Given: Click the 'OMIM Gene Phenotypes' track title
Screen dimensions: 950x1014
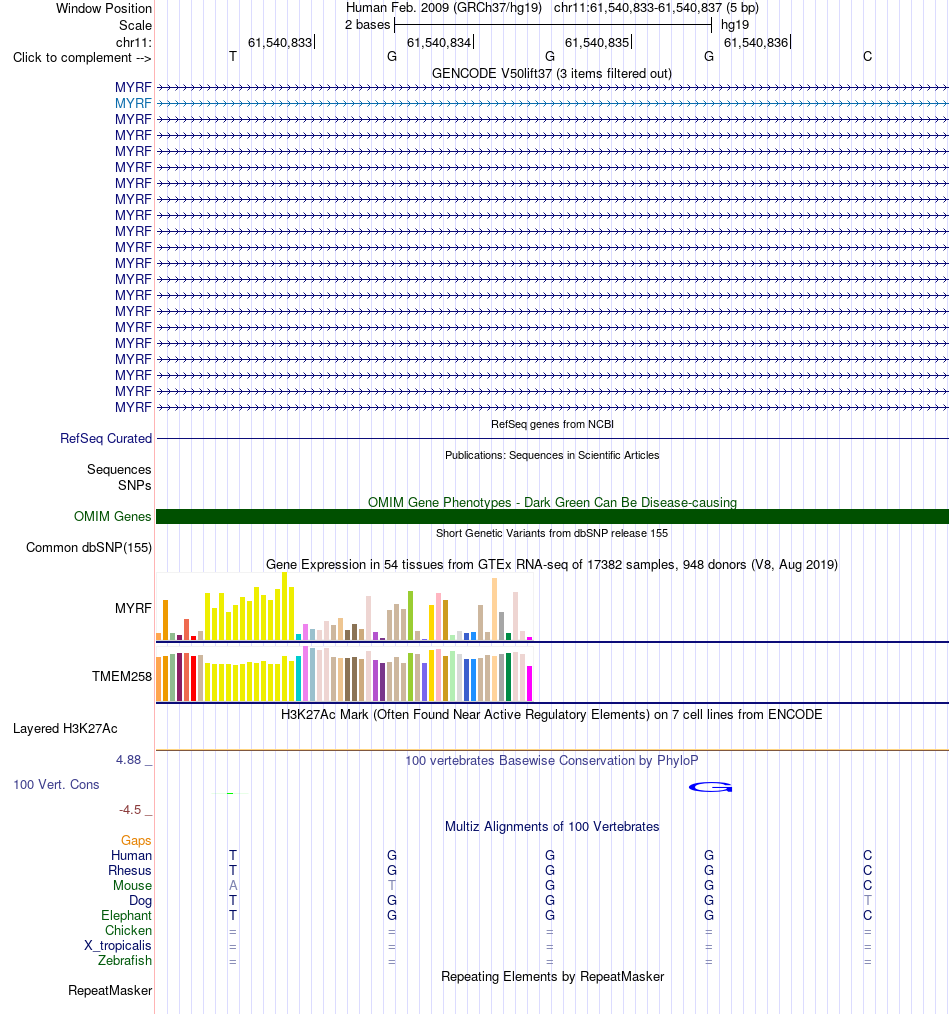Looking at the screenshot, I should (x=552, y=502).
